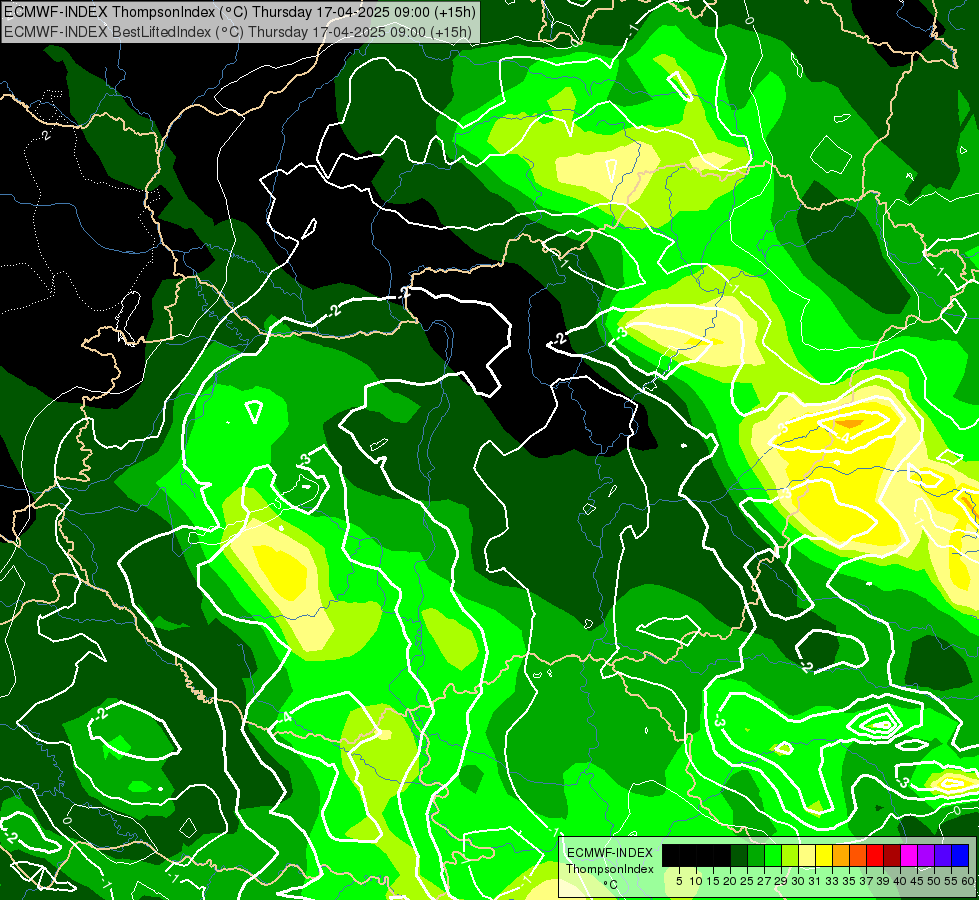Click the °C unit label in legend

(610, 885)
